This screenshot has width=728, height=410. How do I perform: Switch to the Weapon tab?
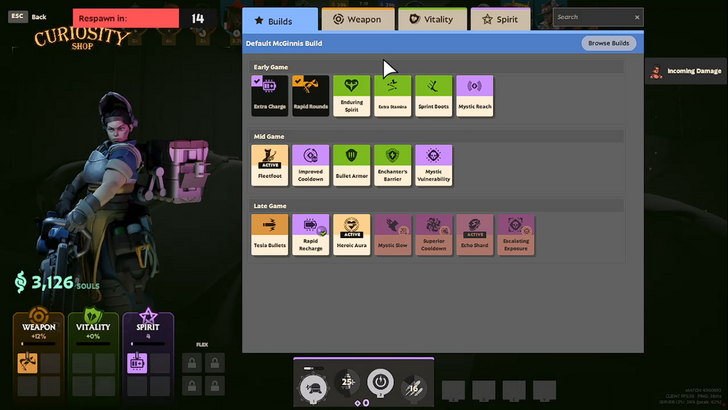click(x=358, y=19)
